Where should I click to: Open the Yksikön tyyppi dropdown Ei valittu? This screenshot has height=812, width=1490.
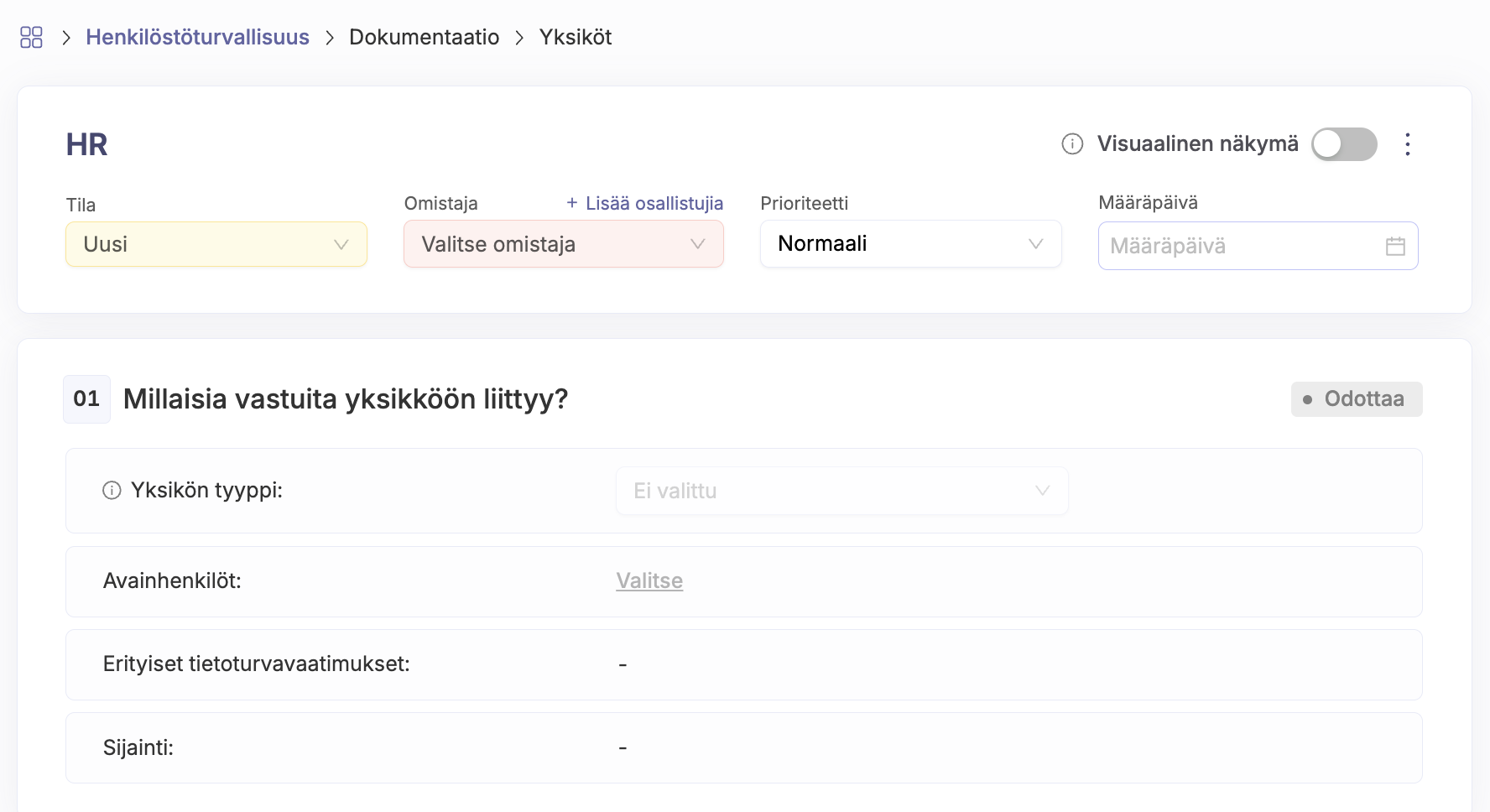(x=842, y=491)
